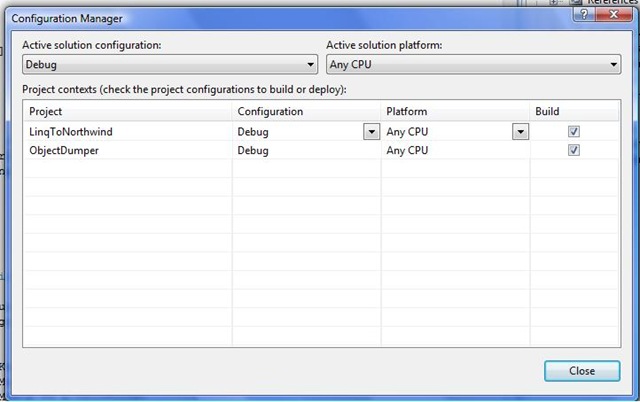Click the 'Project contexts' instruction label
The width and height of the screenshot is (640, 402).
[x=184, y=90]
